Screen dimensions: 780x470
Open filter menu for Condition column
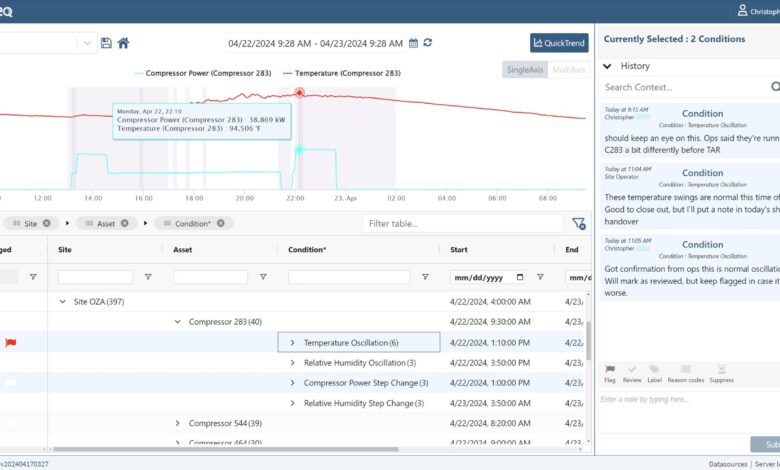click(425, 277)
